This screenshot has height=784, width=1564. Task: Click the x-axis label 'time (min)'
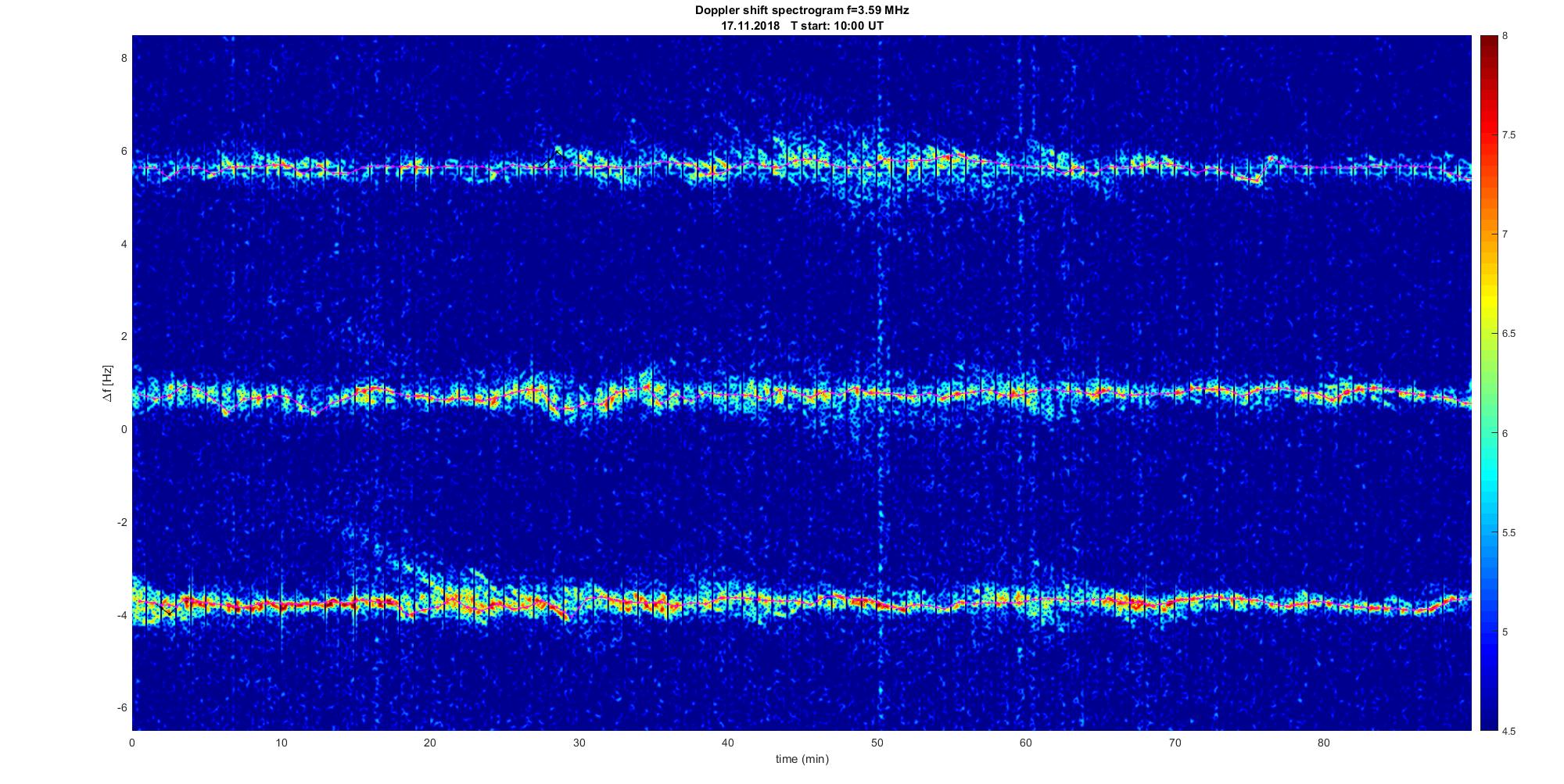tap(802, 759)
